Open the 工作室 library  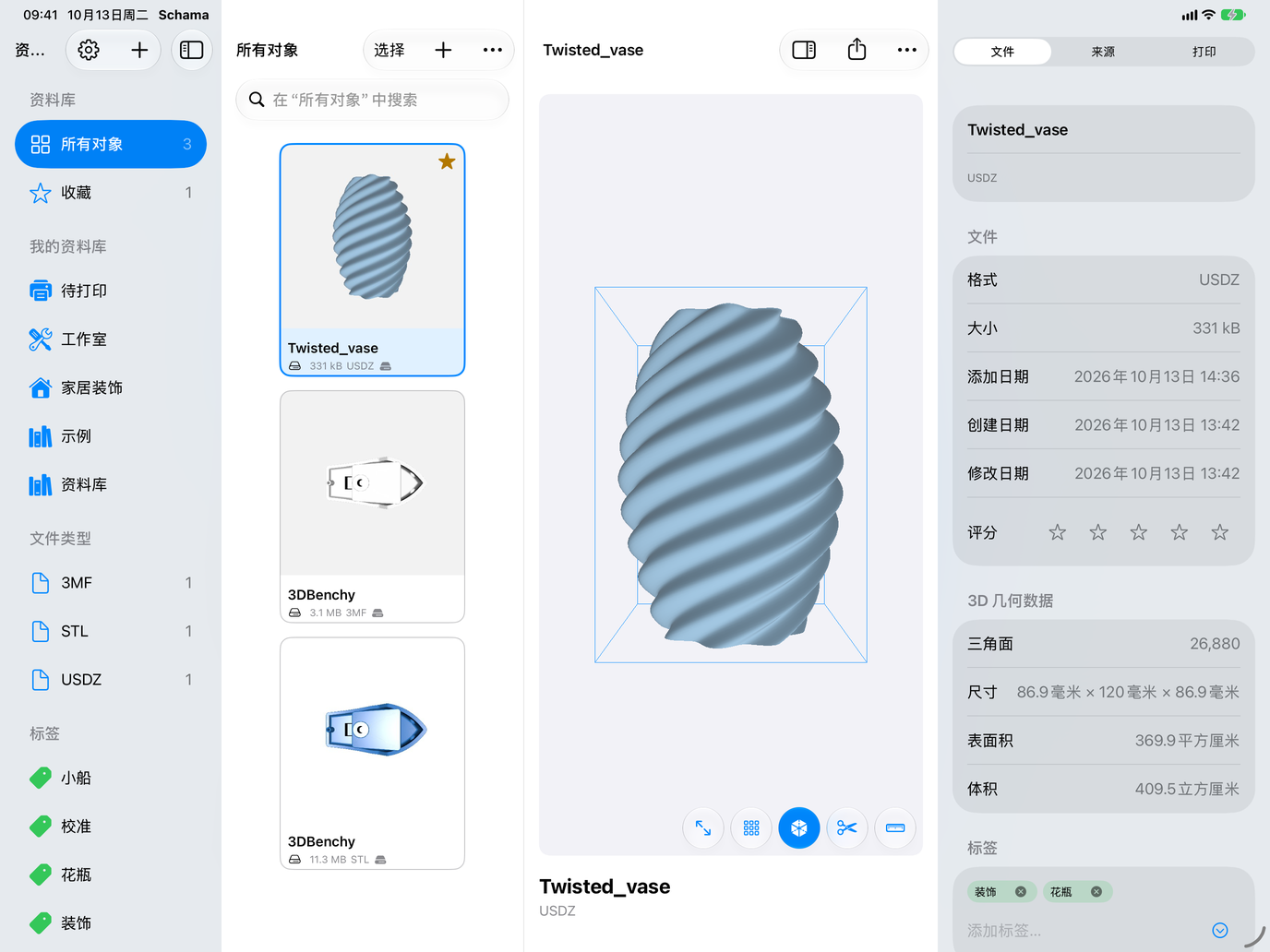111,339
